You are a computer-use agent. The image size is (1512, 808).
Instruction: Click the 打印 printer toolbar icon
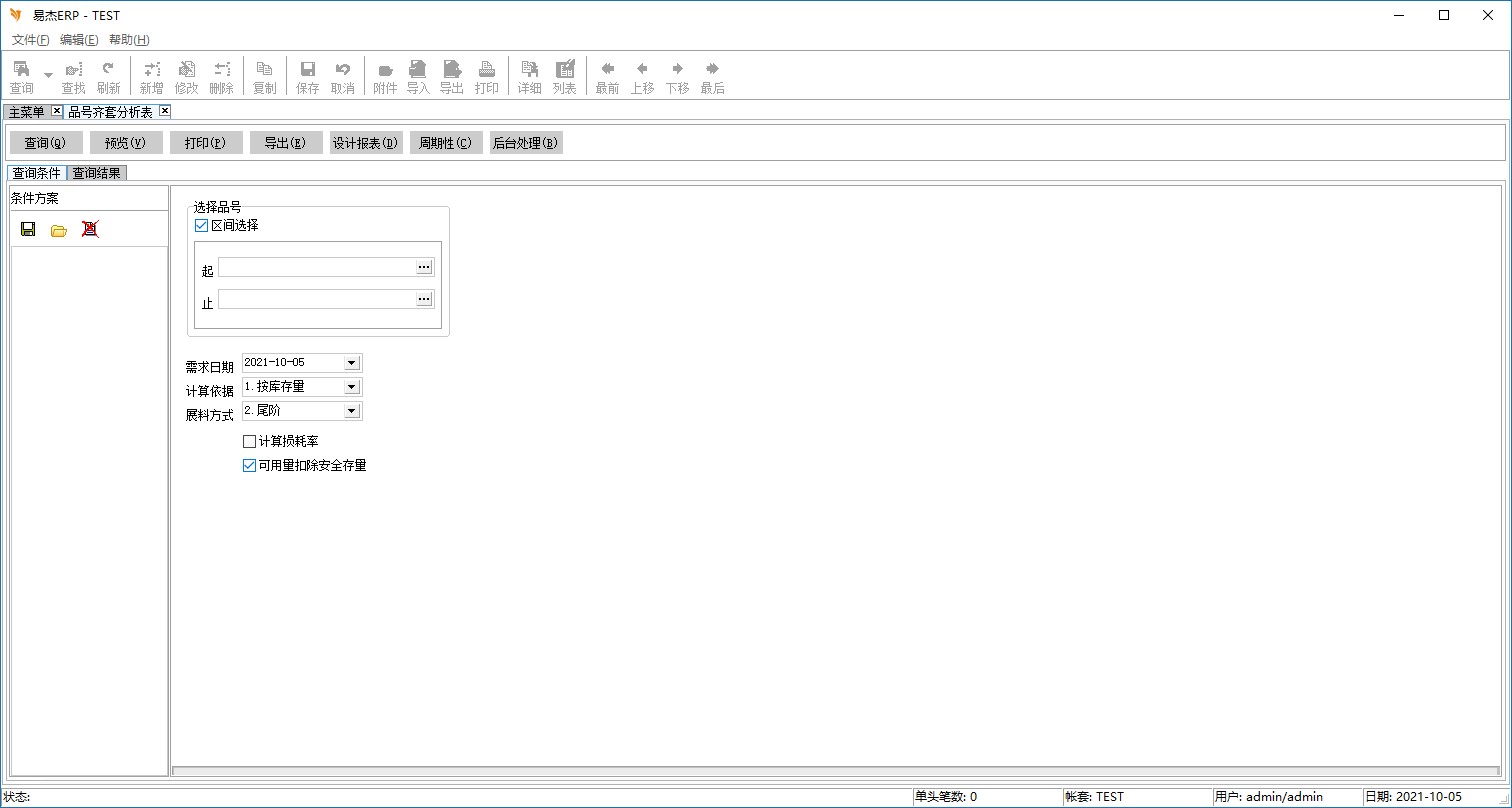tap(487, 77)
